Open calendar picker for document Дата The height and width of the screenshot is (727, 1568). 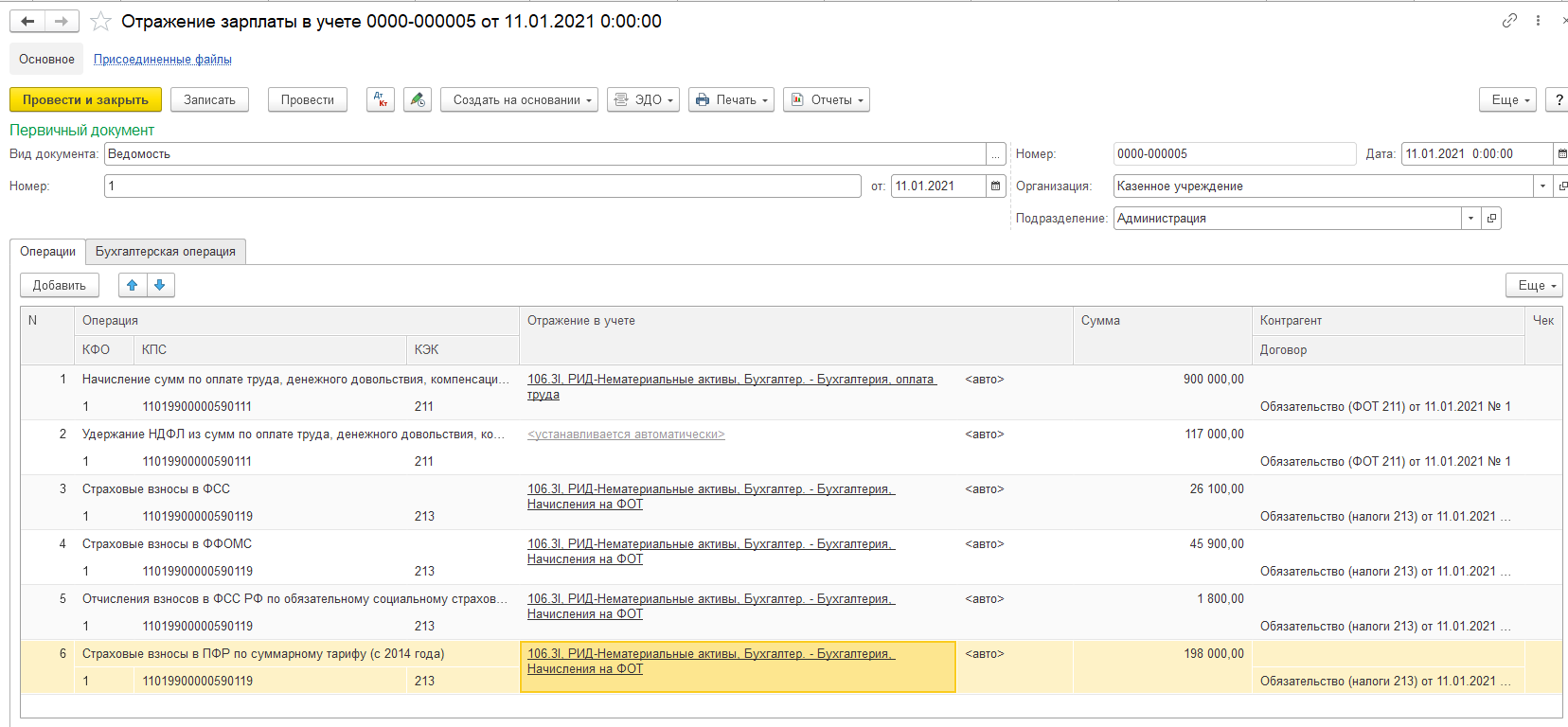[x=1561, y=153]
